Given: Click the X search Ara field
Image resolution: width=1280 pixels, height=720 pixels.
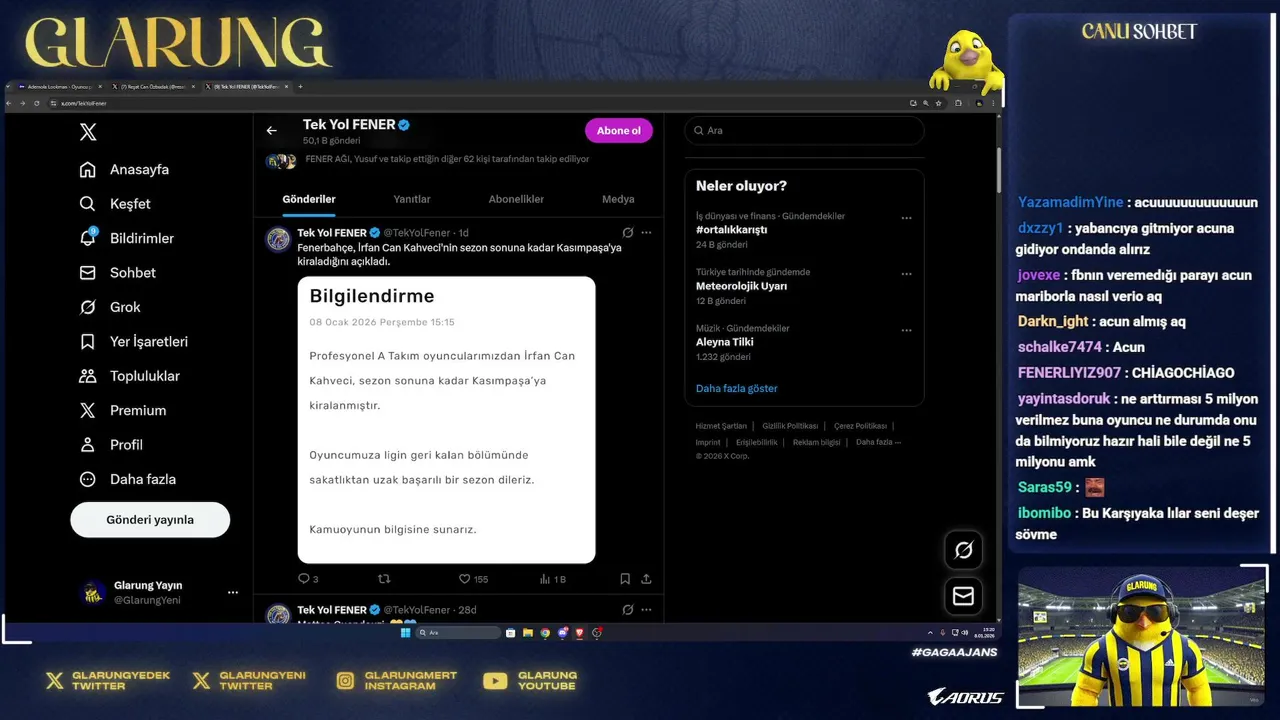Looking at the screenshot, I should click(x=804, y=131).
